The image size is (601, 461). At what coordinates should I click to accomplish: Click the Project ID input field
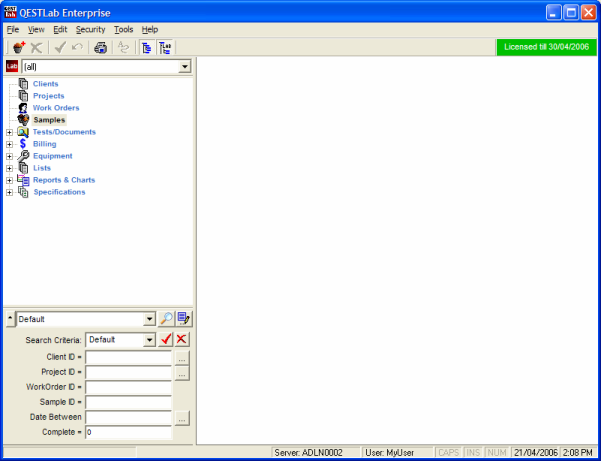pyautogui.click(x=128, y=372)
